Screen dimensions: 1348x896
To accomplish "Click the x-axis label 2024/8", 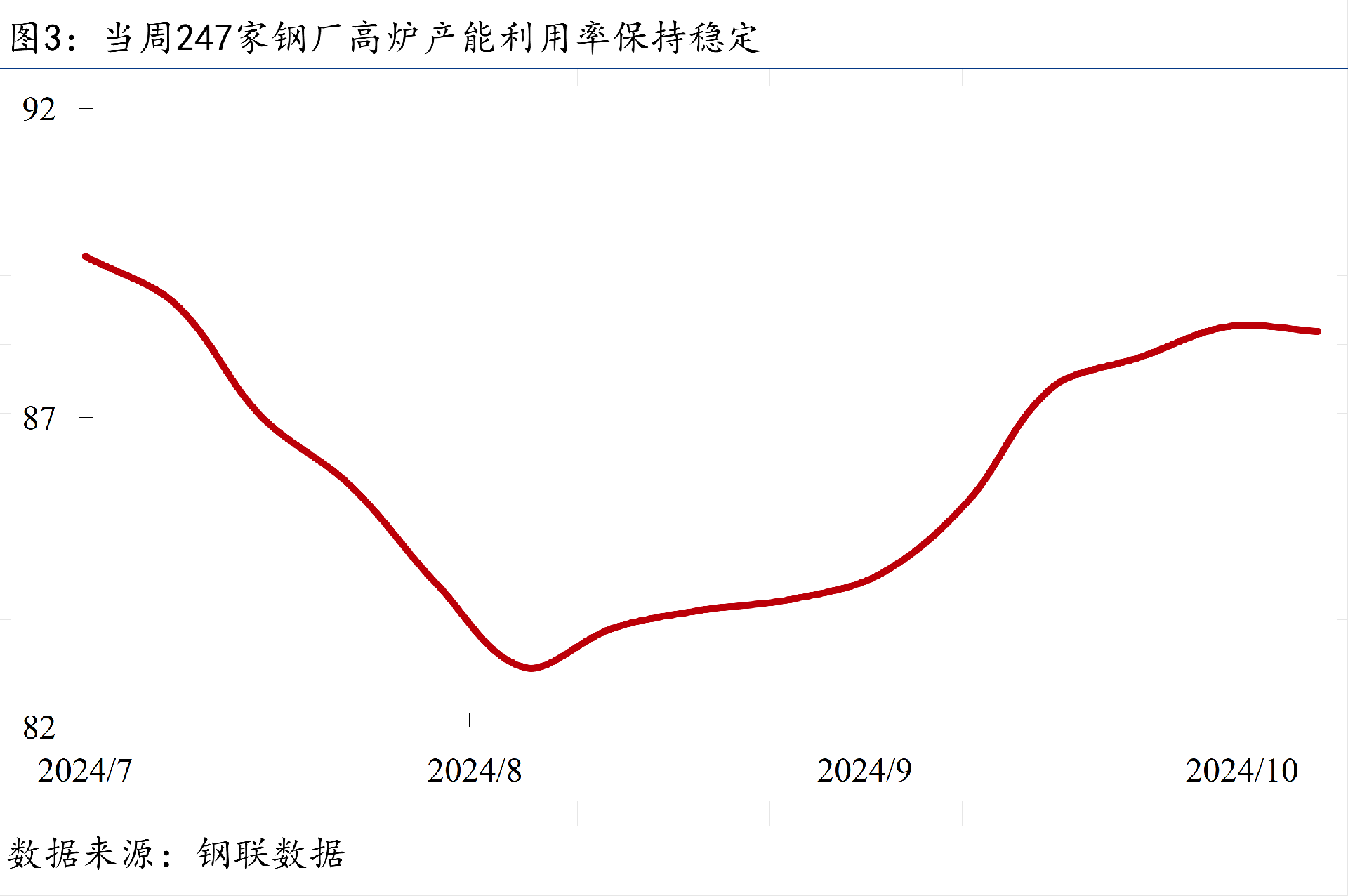I will pos(475,771).
